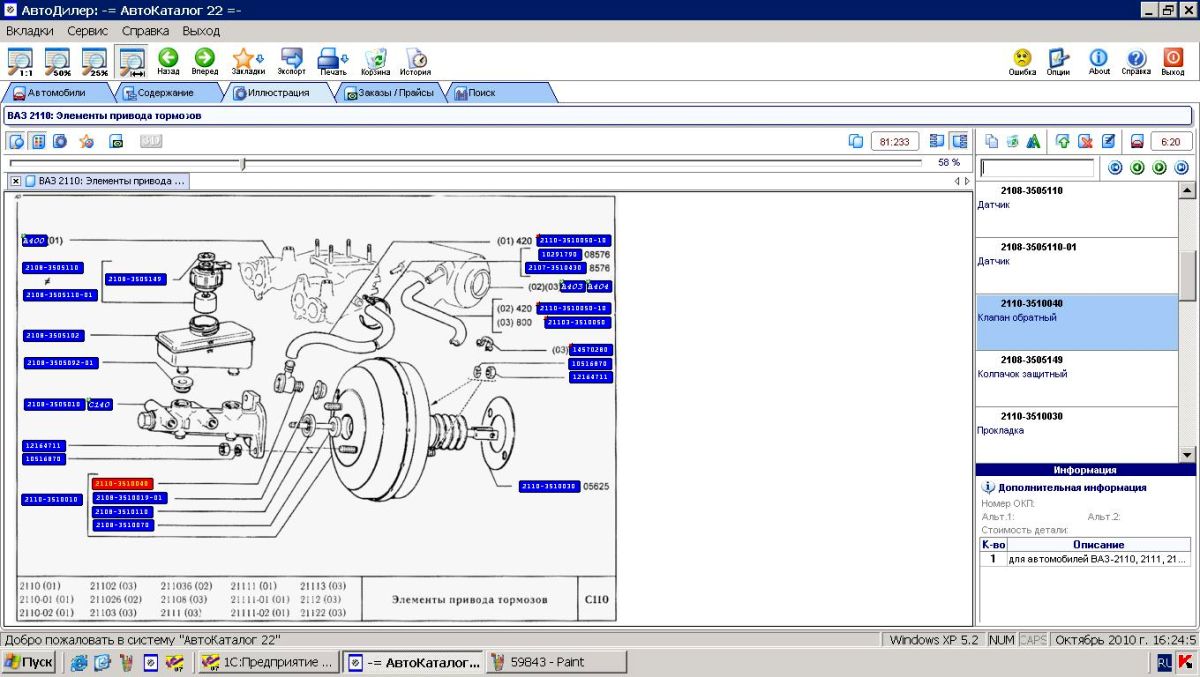
Task: Click the 50% zoom icon
Action: [x=57, y=61]
